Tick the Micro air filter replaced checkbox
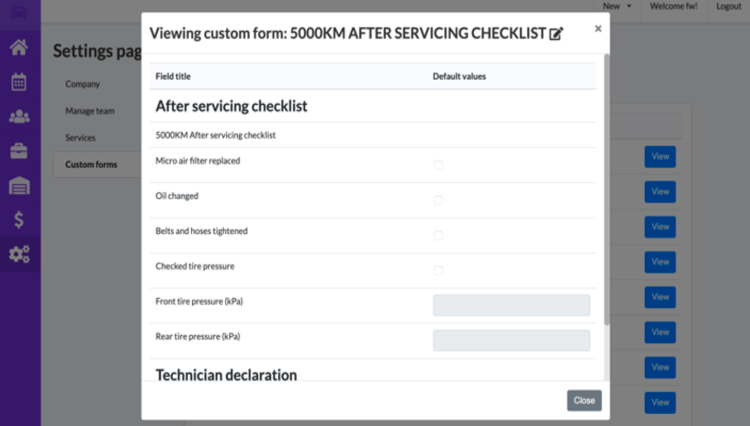This screenshot has height=426, width=750. click(x=438, y=164)
